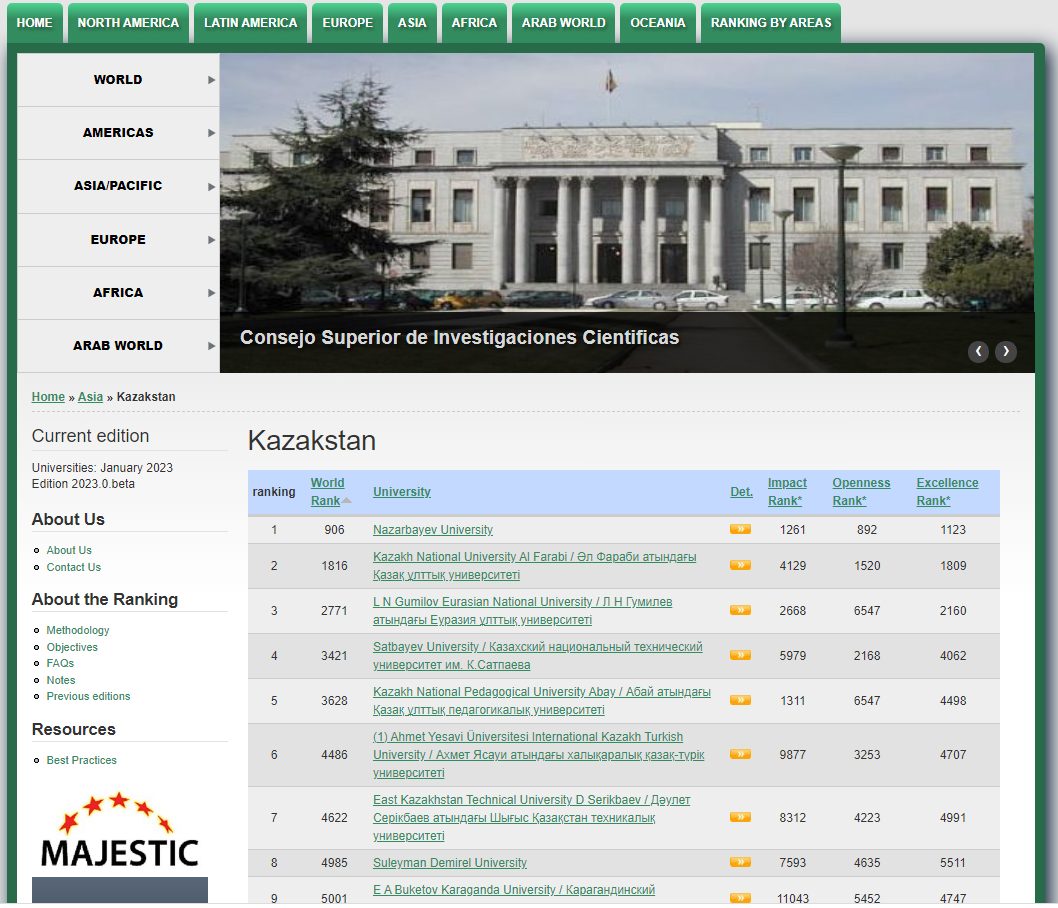This screenshot has width=1058, height=908.
Task: Open the ARAB WORLD top tab
Action: coord(563,23)
